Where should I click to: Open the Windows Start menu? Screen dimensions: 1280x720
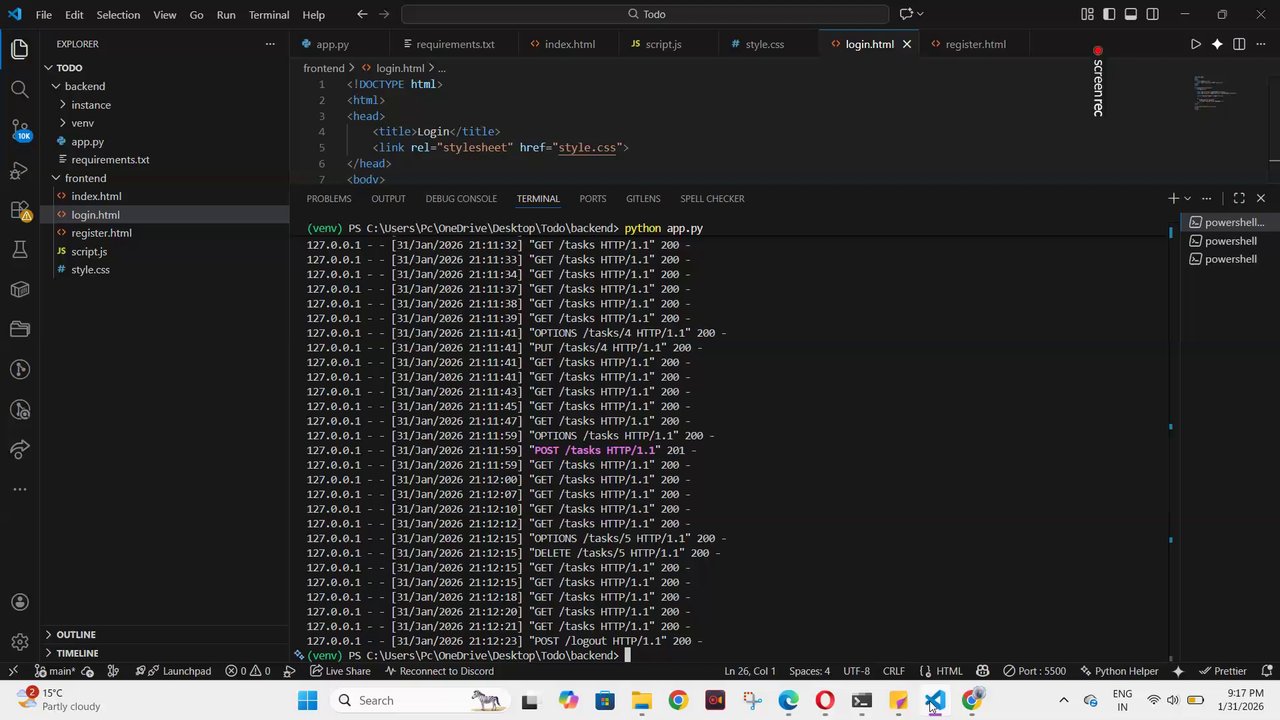point(306,700)
